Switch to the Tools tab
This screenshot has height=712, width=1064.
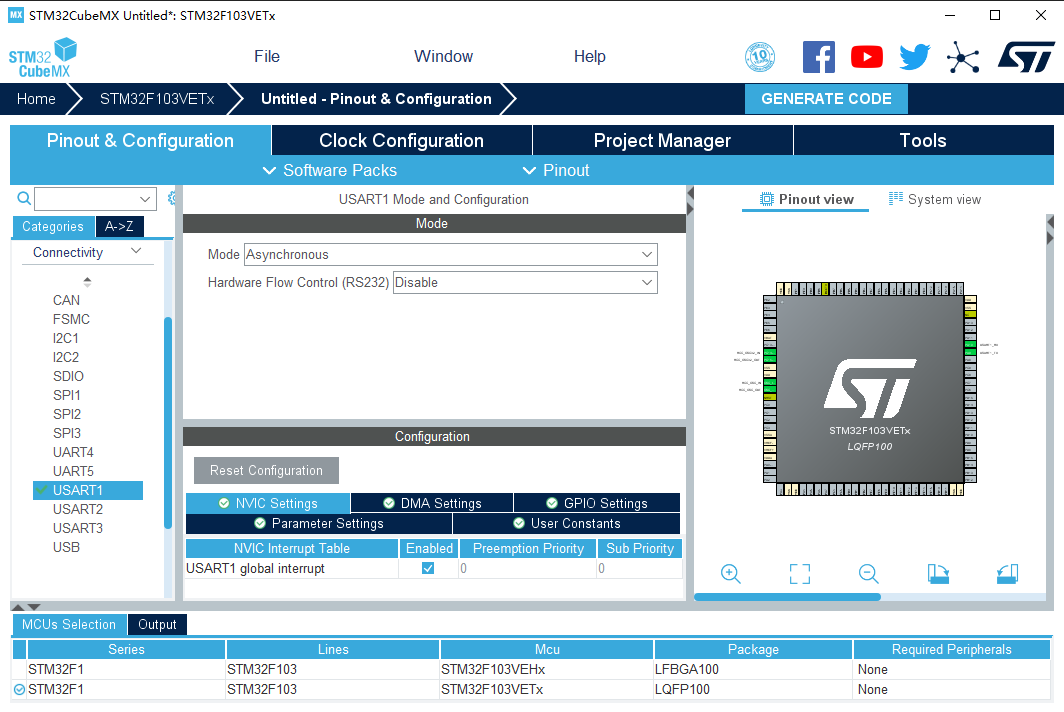coord(923,140)
